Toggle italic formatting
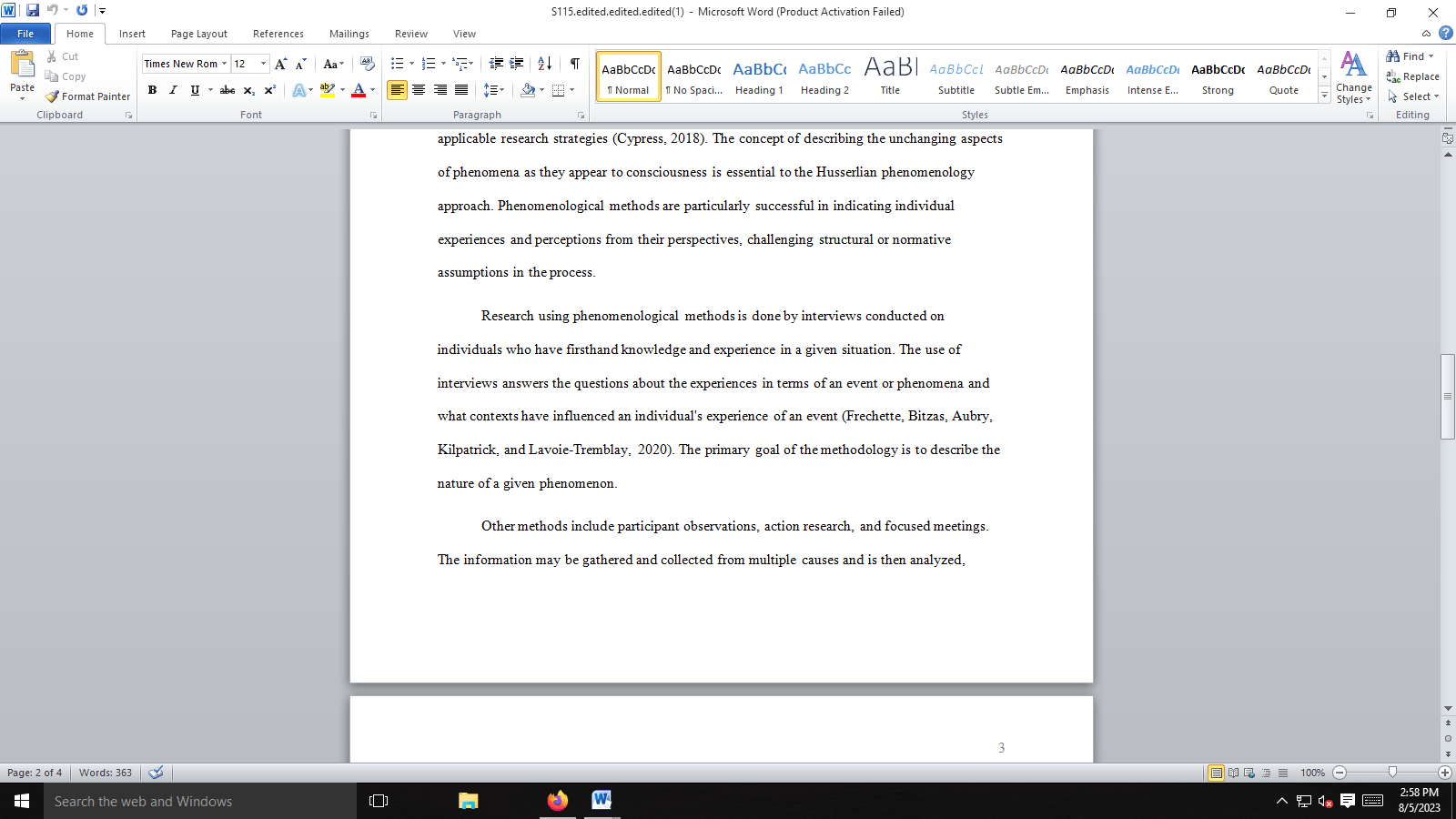 point(173,90)
